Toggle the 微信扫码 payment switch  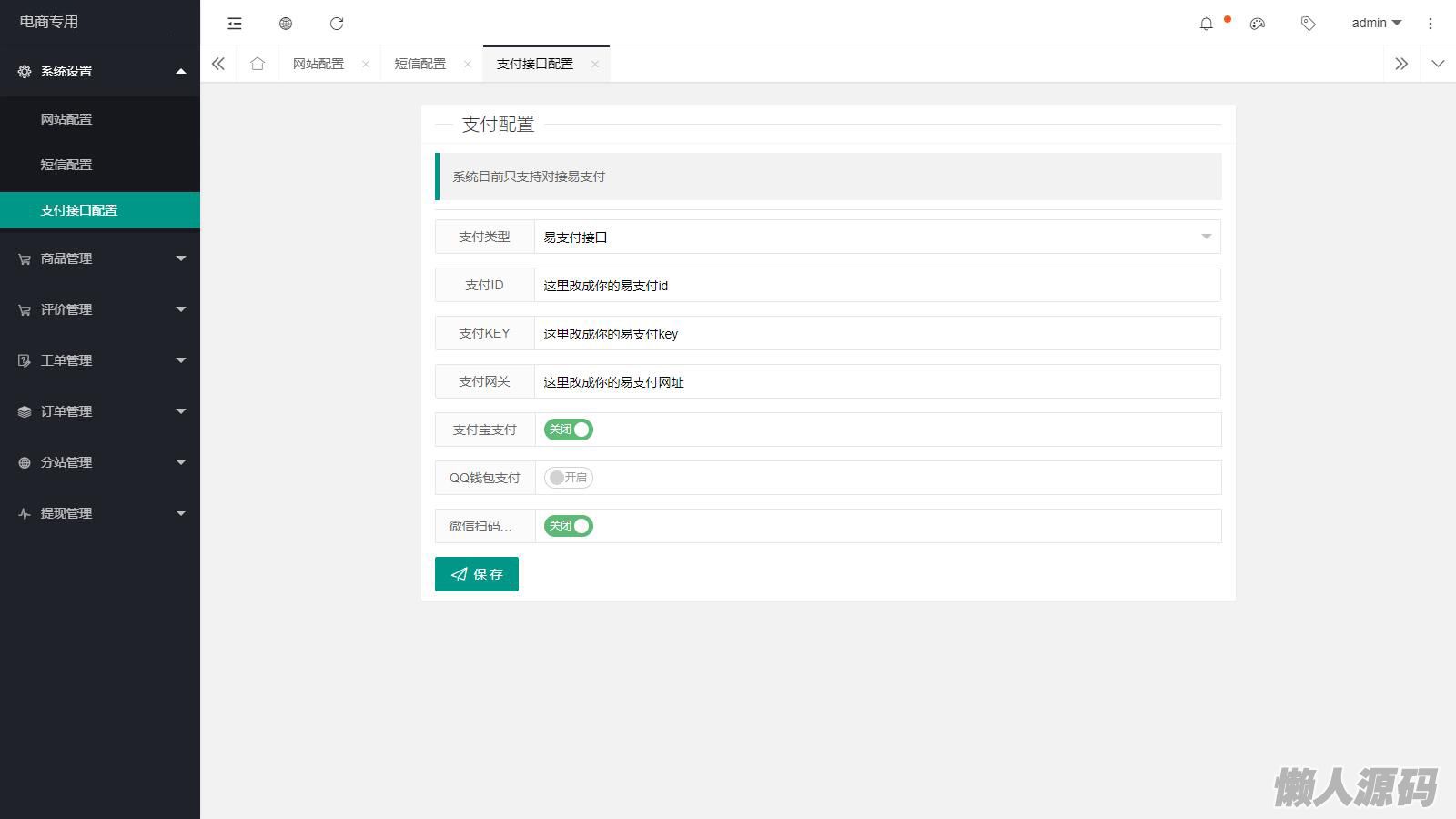[x=569, y=526]
